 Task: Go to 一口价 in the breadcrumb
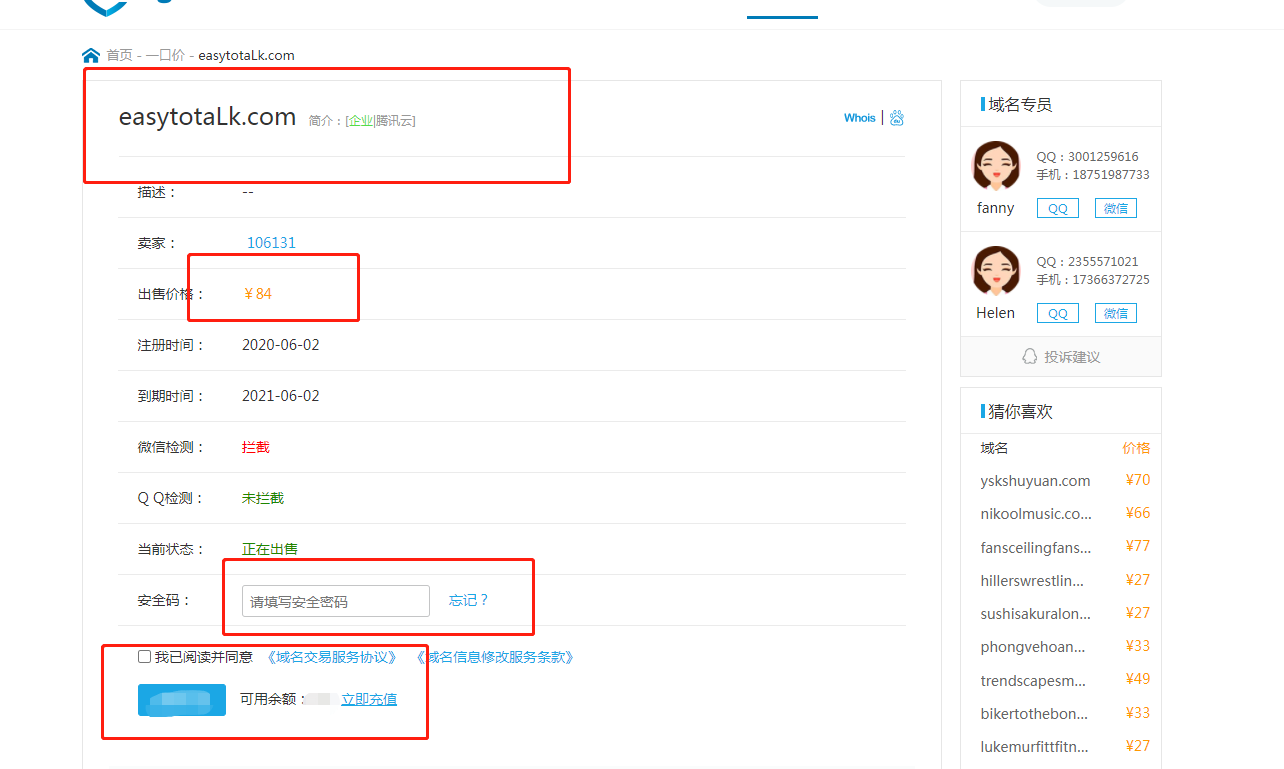(165, 55)
